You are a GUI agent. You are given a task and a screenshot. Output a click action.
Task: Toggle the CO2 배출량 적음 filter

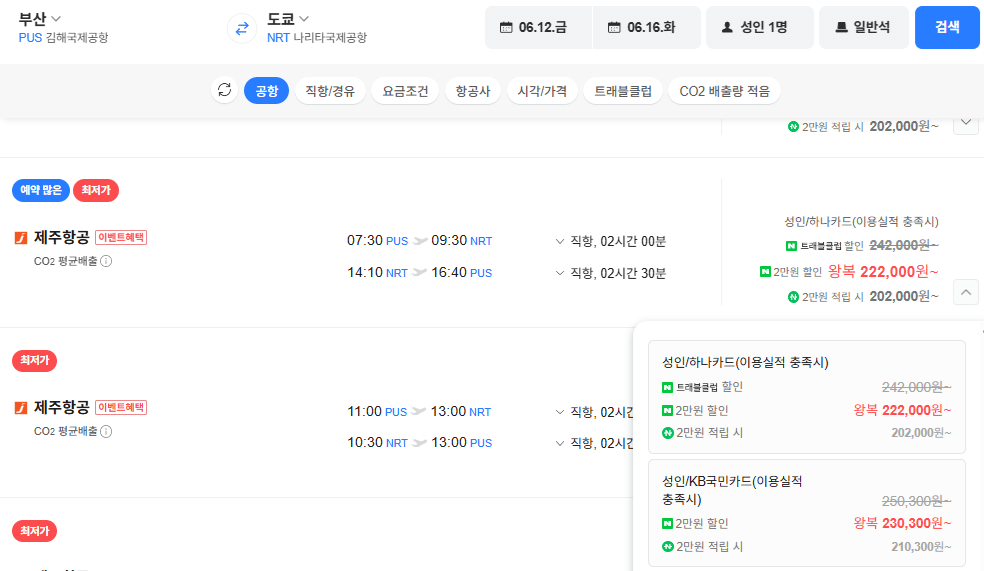click(724, 91)
